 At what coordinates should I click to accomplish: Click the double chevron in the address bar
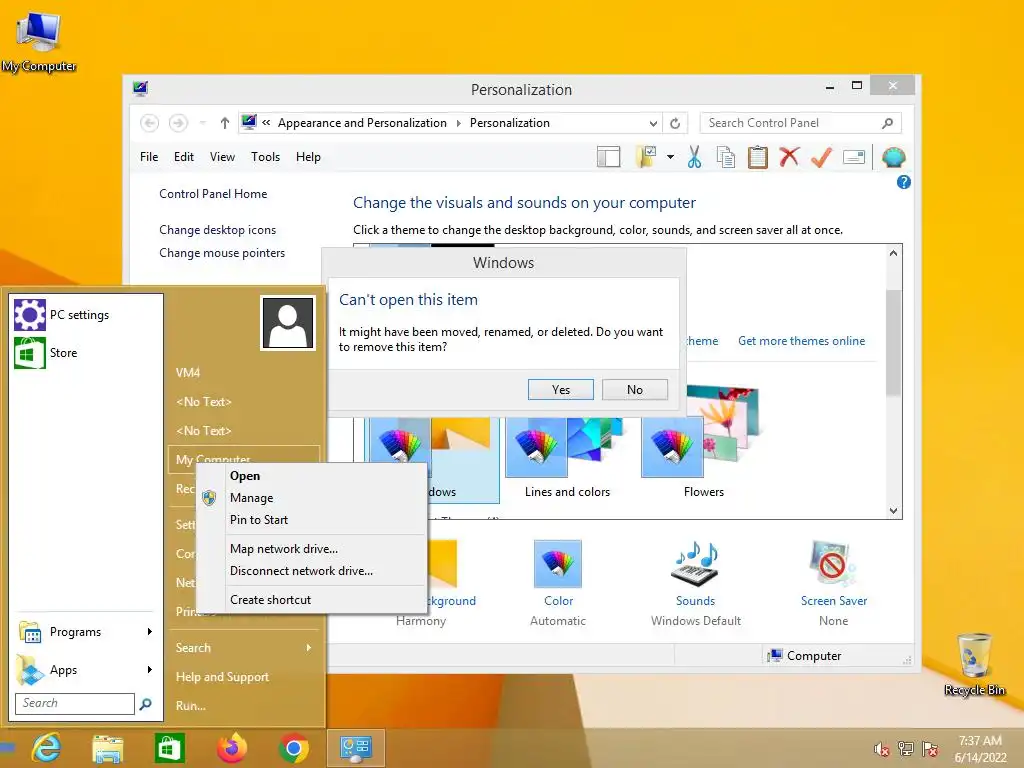266,123
